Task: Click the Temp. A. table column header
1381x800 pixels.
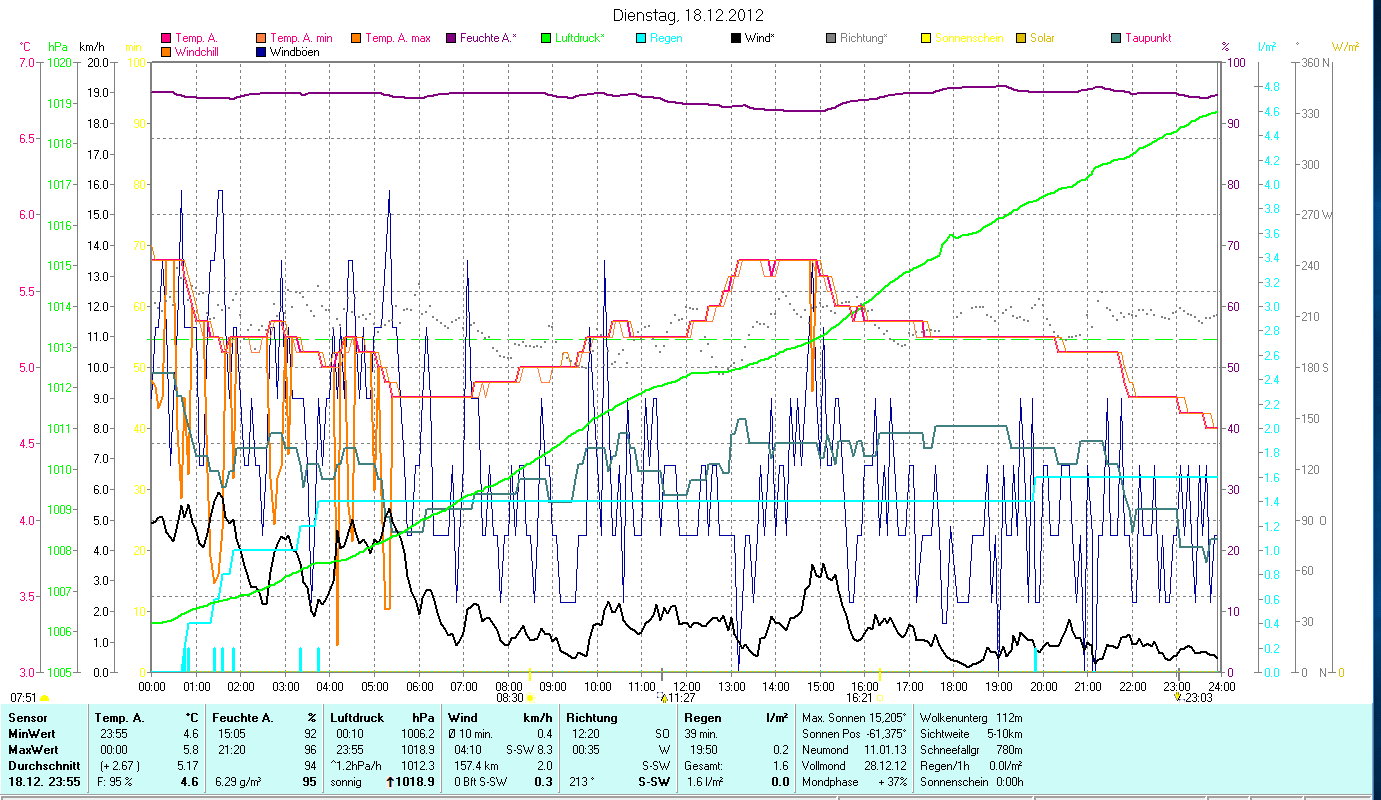Action: (119, 718)
